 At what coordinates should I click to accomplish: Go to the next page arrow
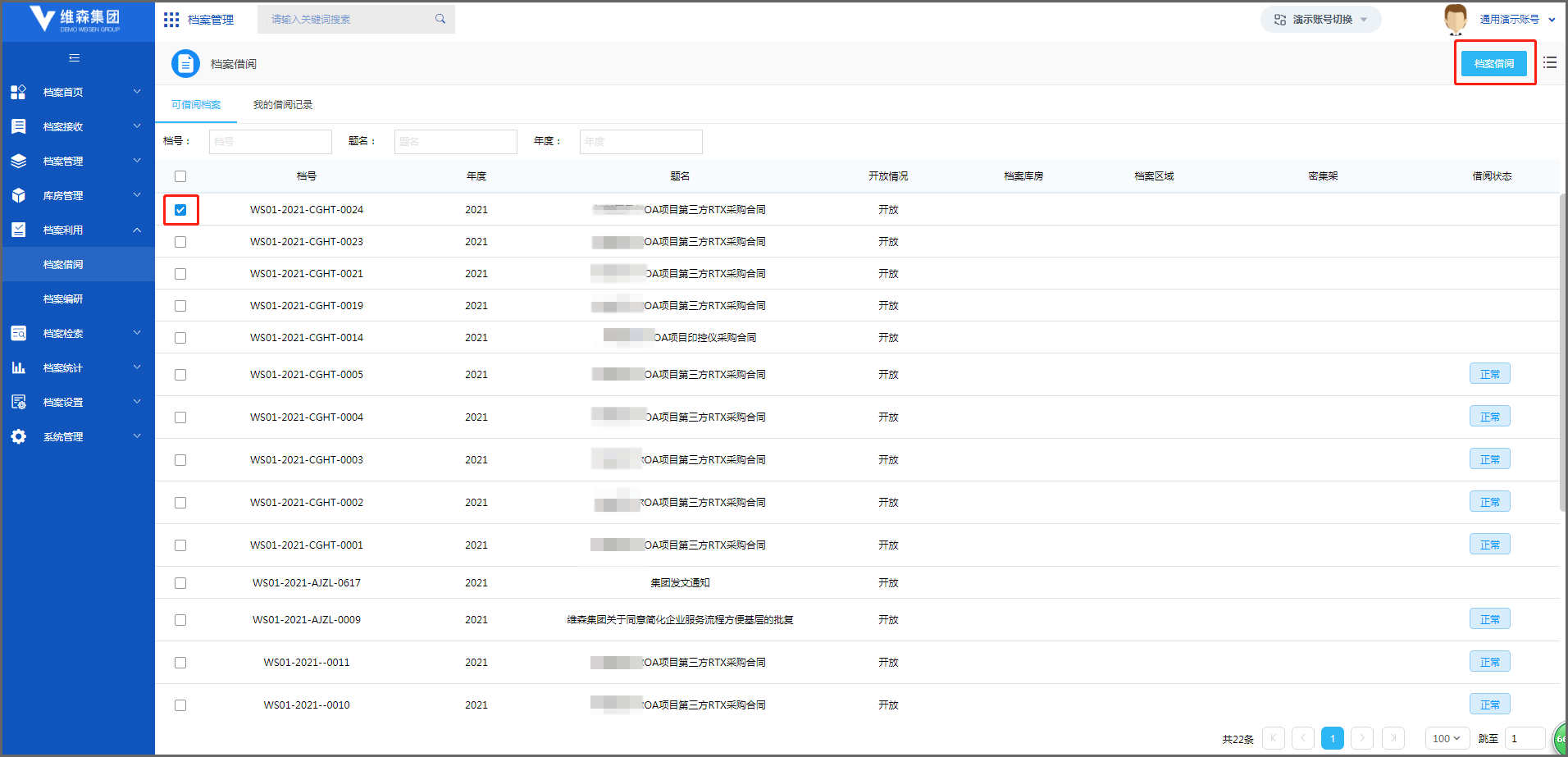click(1362, 738)
